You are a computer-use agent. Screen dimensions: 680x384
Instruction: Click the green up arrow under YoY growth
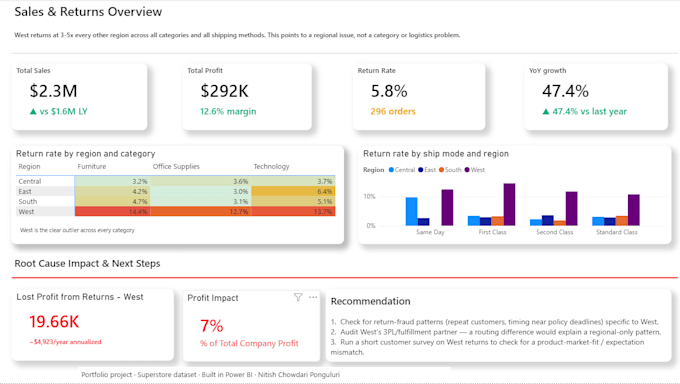coord(546,112)
